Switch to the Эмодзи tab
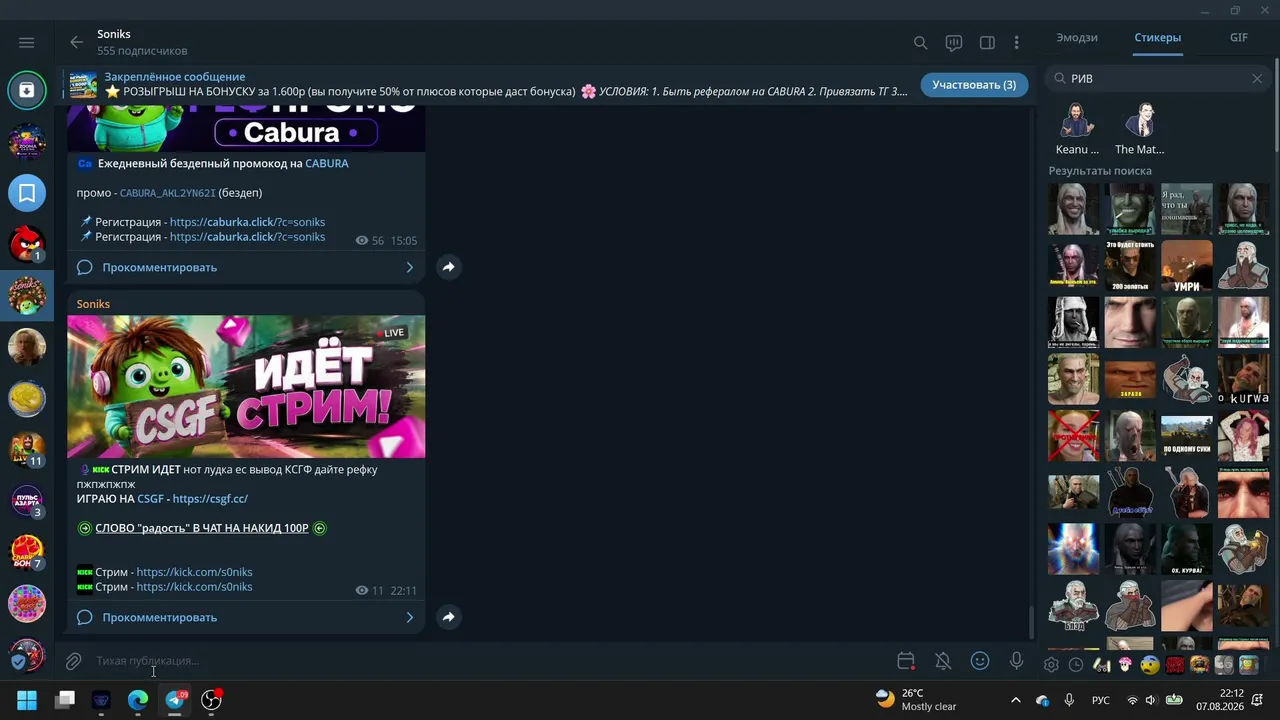1280x720 pixels. point(1077,37)
